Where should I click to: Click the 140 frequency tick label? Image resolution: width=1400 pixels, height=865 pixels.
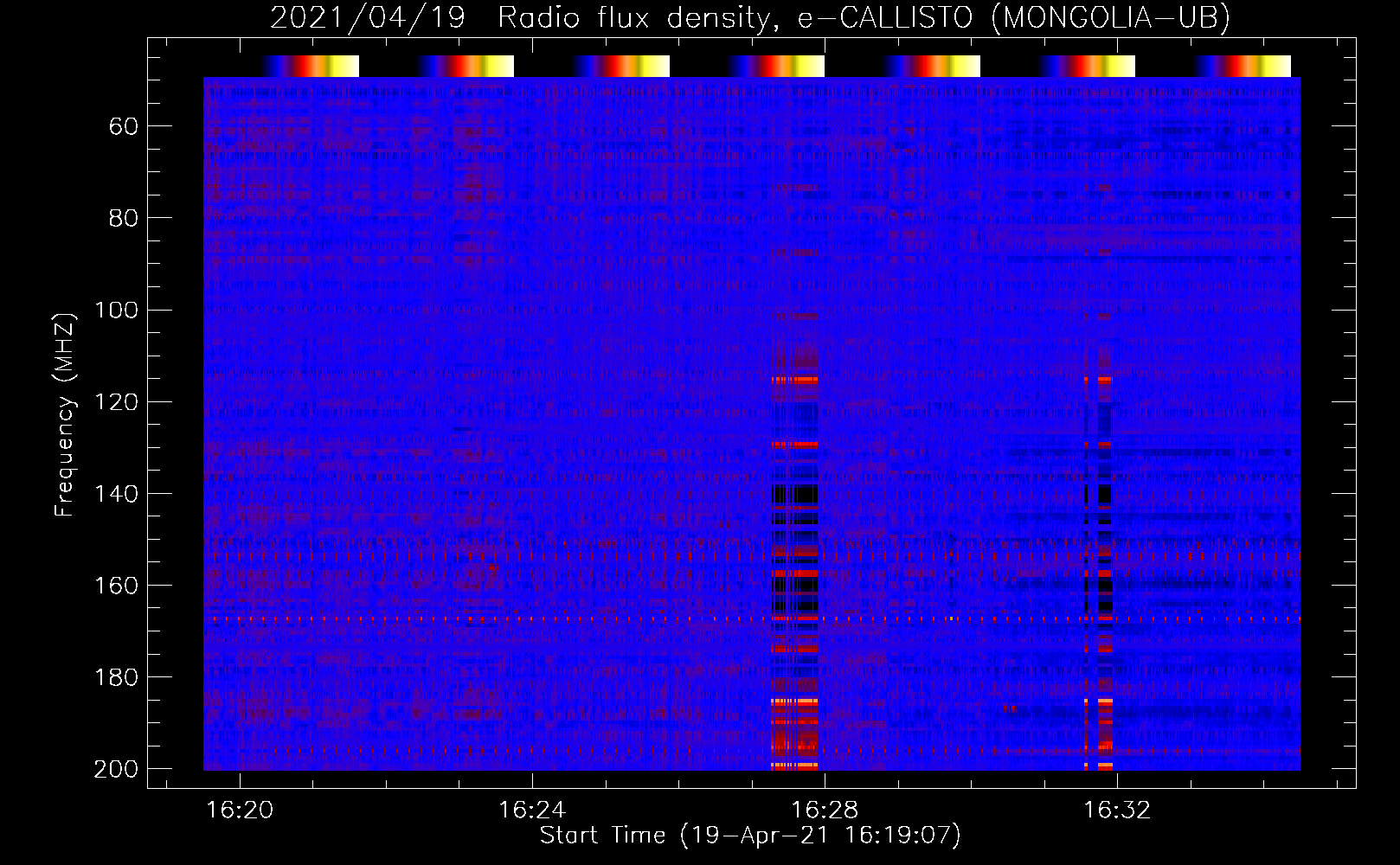[x=116, y=494]
